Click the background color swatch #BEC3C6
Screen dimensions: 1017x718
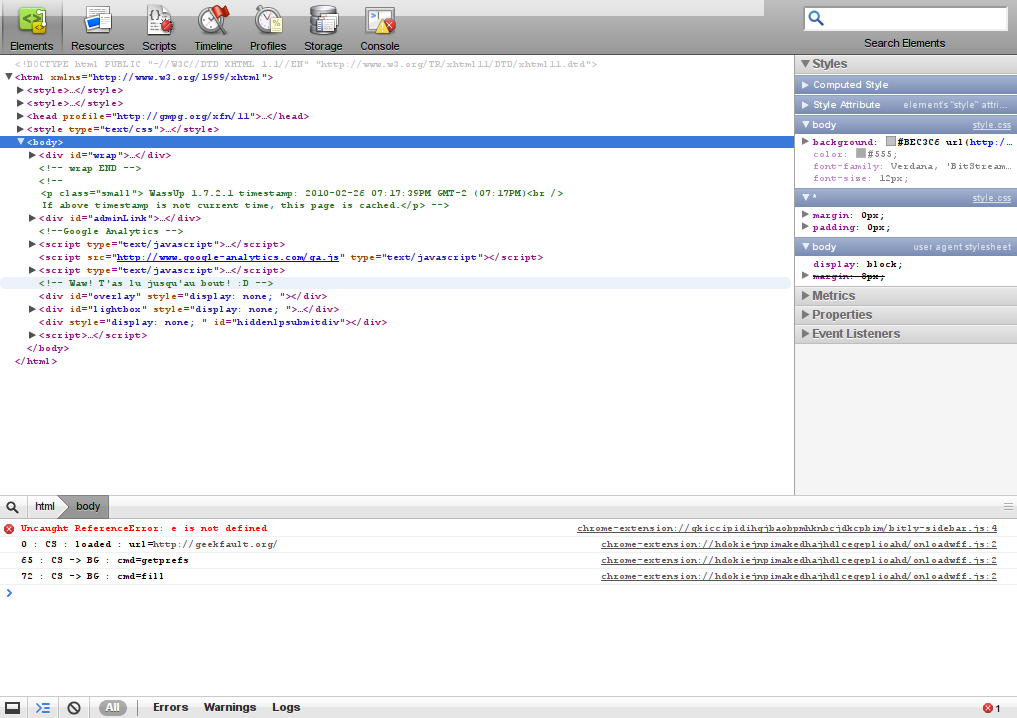tap(891, 143)
